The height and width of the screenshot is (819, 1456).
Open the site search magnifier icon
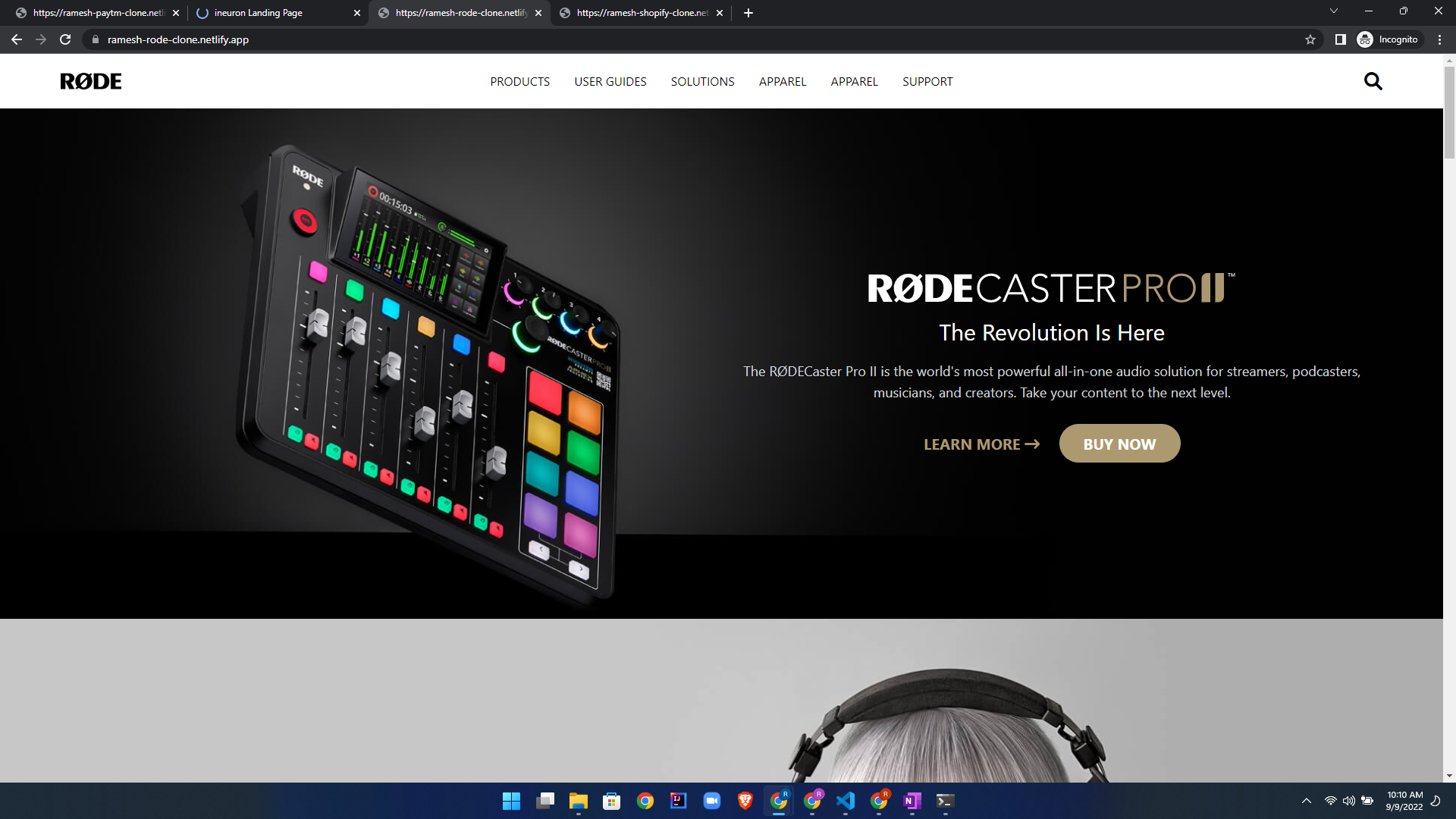coord(1373,81)
